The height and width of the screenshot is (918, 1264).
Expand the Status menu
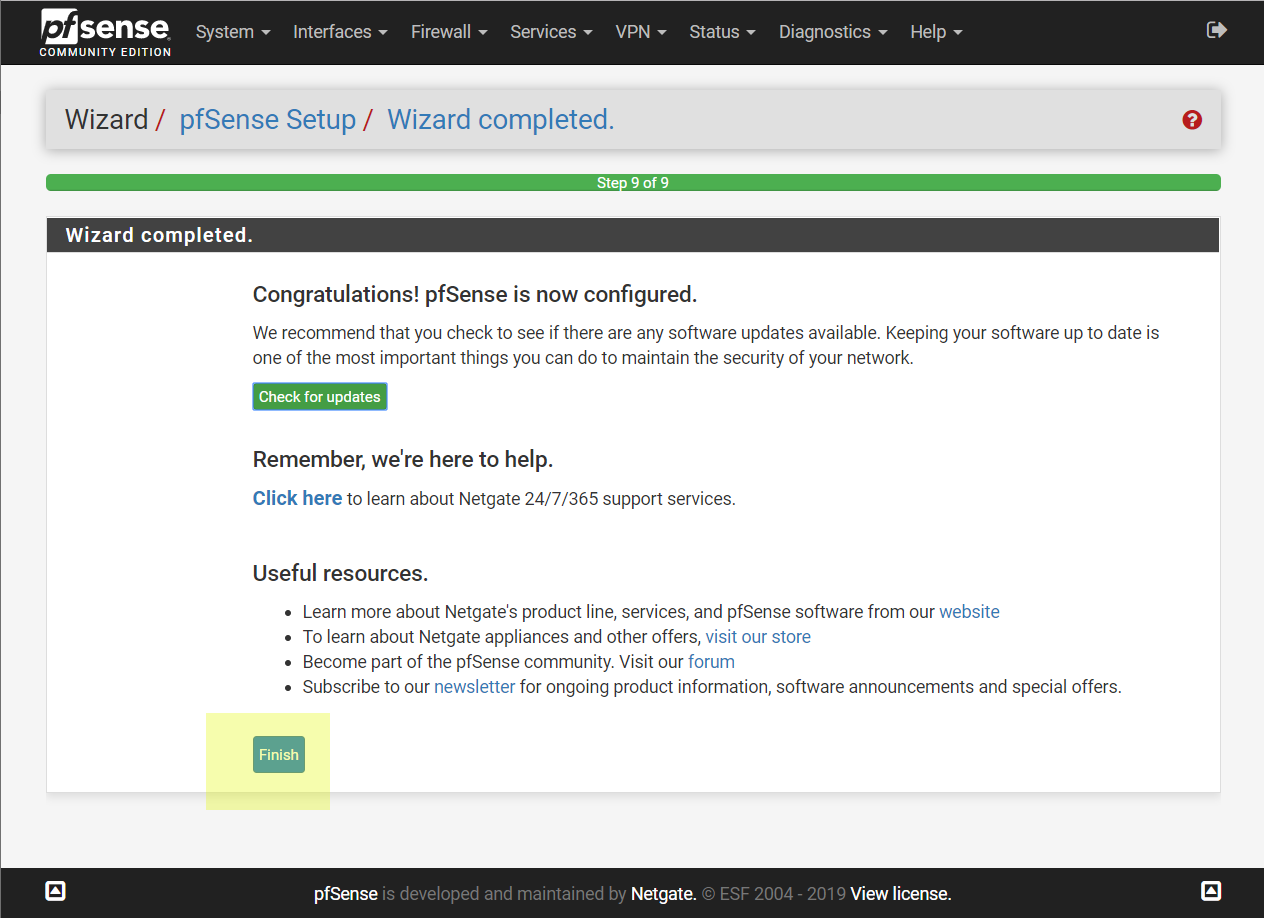723,32
